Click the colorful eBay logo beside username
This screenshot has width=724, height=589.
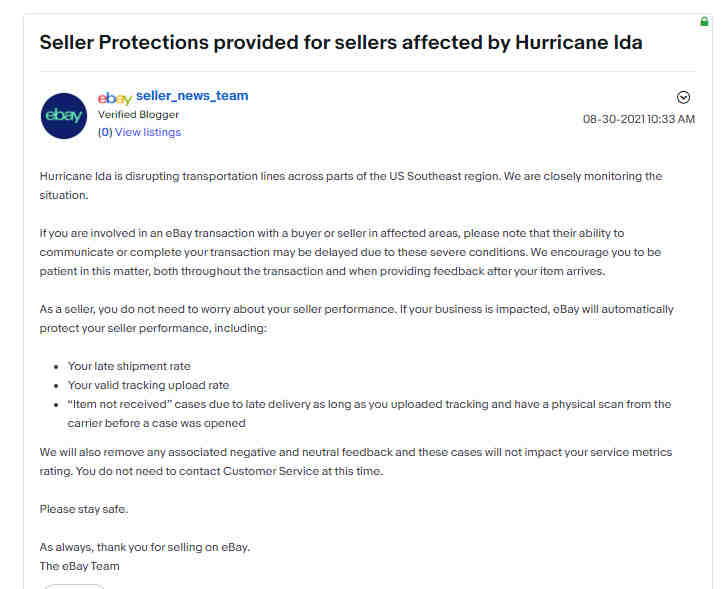click(115, 98)
